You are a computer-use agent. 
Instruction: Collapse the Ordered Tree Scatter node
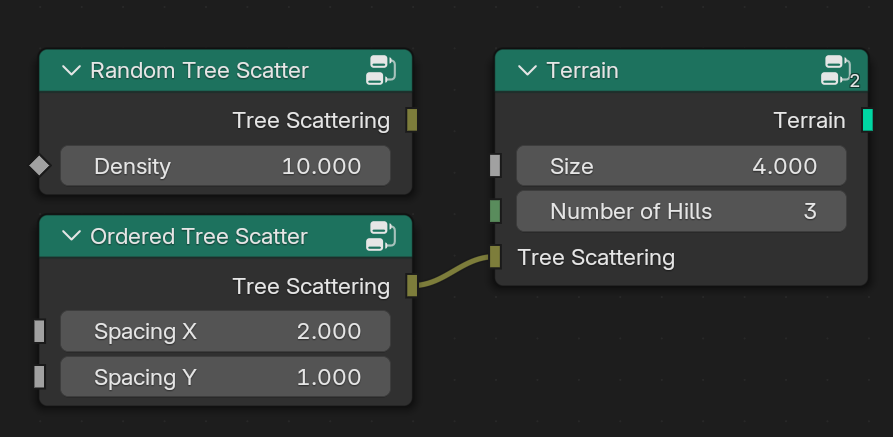tap(70, 236)
